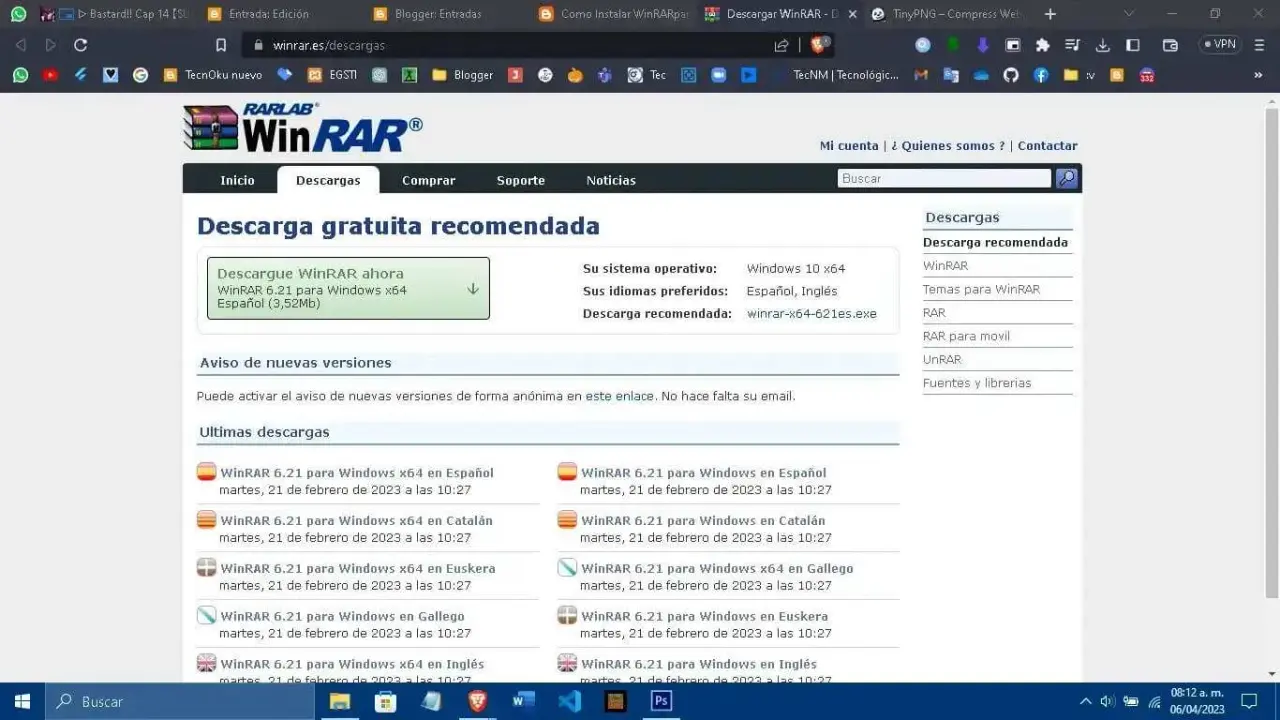Toggle the VPN button in toolbar
This screenshot has width=1280, height=720.
click(x=1219, y=45)
